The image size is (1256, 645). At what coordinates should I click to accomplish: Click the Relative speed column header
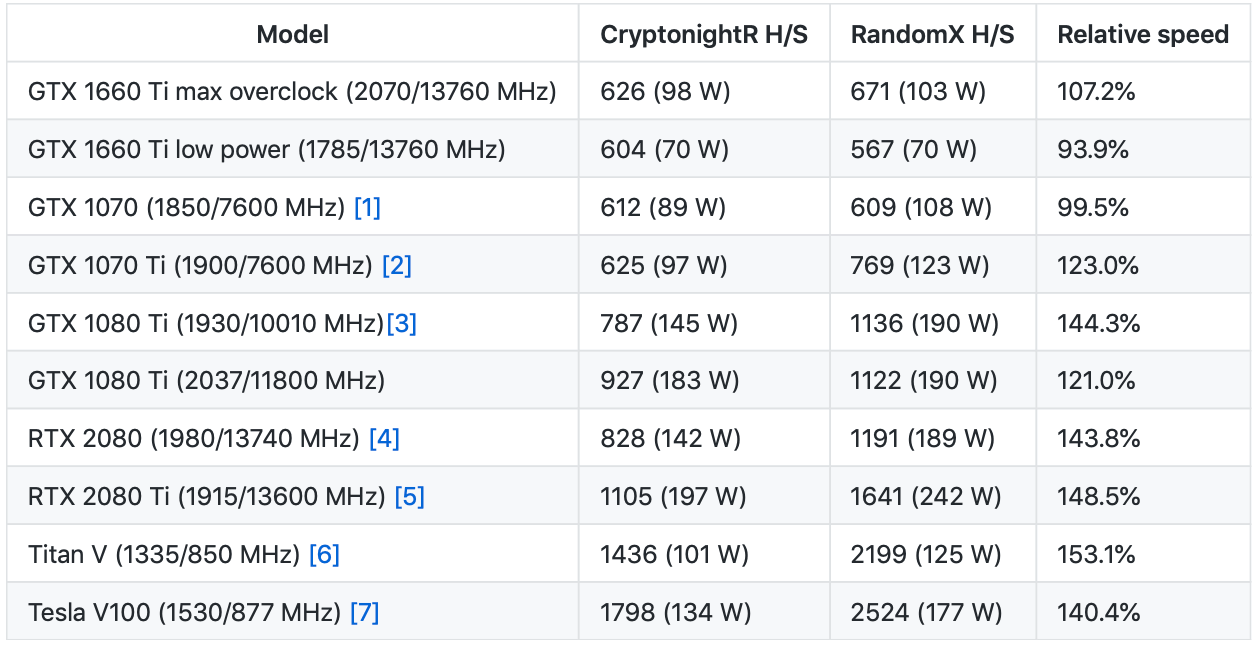click(1143, 35)
